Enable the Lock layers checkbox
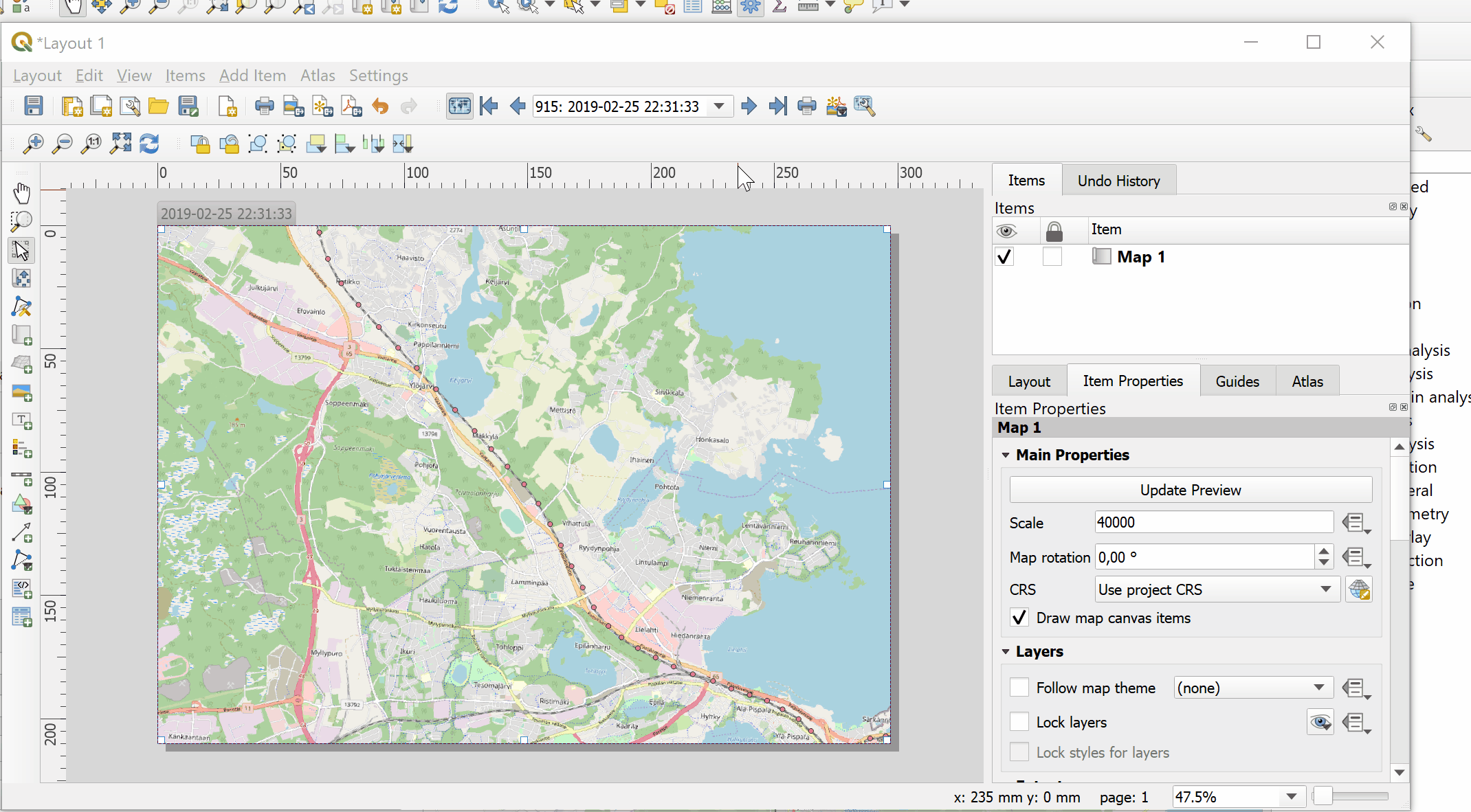 tap(1019, 722)
